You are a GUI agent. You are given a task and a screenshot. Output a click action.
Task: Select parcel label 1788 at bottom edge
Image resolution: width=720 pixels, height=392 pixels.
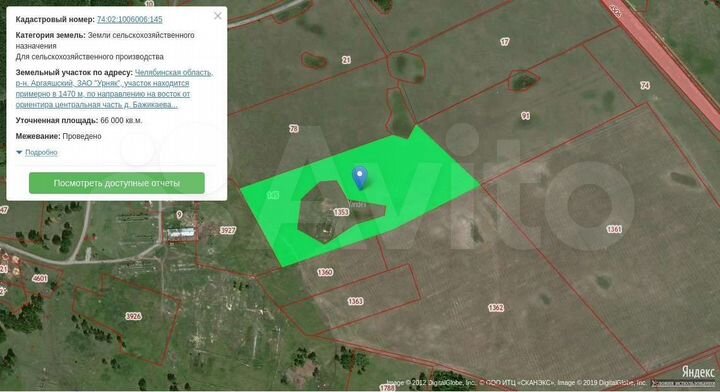pos(387,388)
